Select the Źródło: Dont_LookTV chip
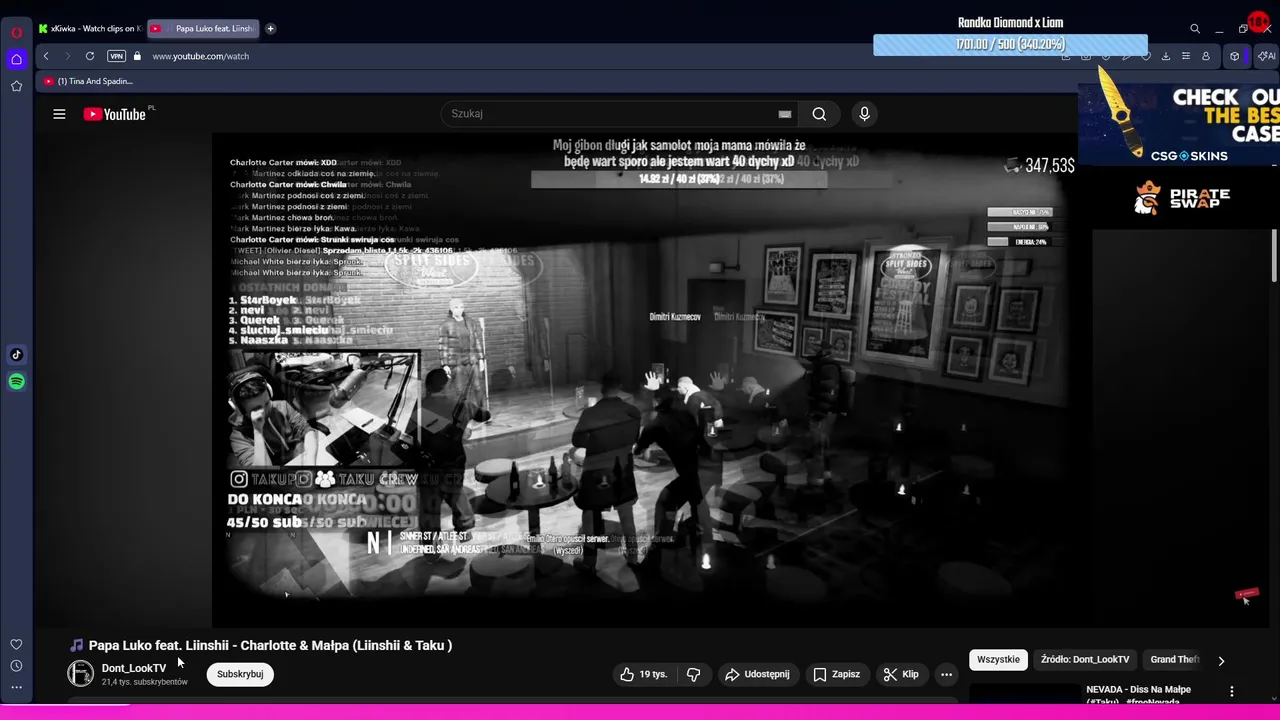1280x720 pixels. click(1085, 660)
